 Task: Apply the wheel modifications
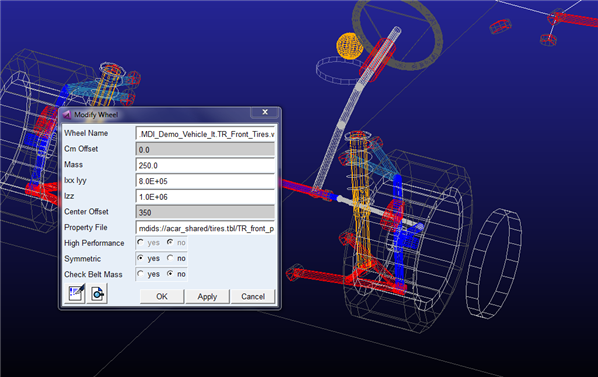(207, 296)
